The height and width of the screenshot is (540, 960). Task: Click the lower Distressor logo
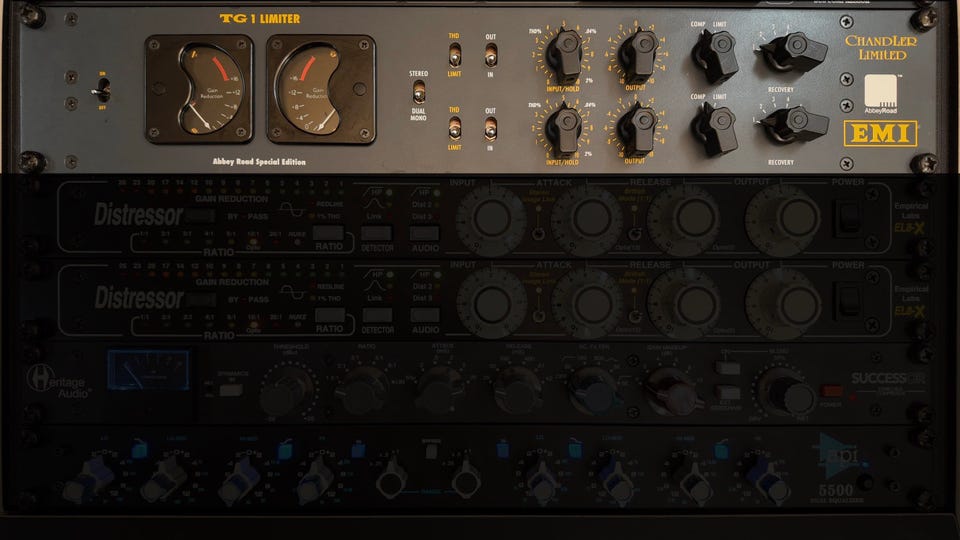pos(139,298)
